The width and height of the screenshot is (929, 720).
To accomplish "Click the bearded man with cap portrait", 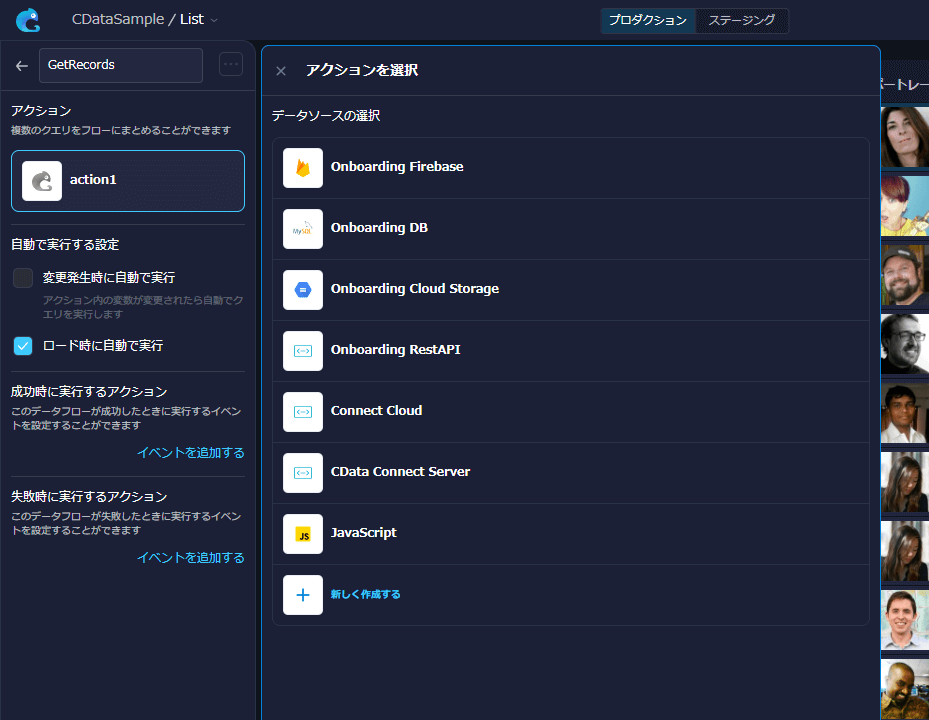I will coord(905,275).
